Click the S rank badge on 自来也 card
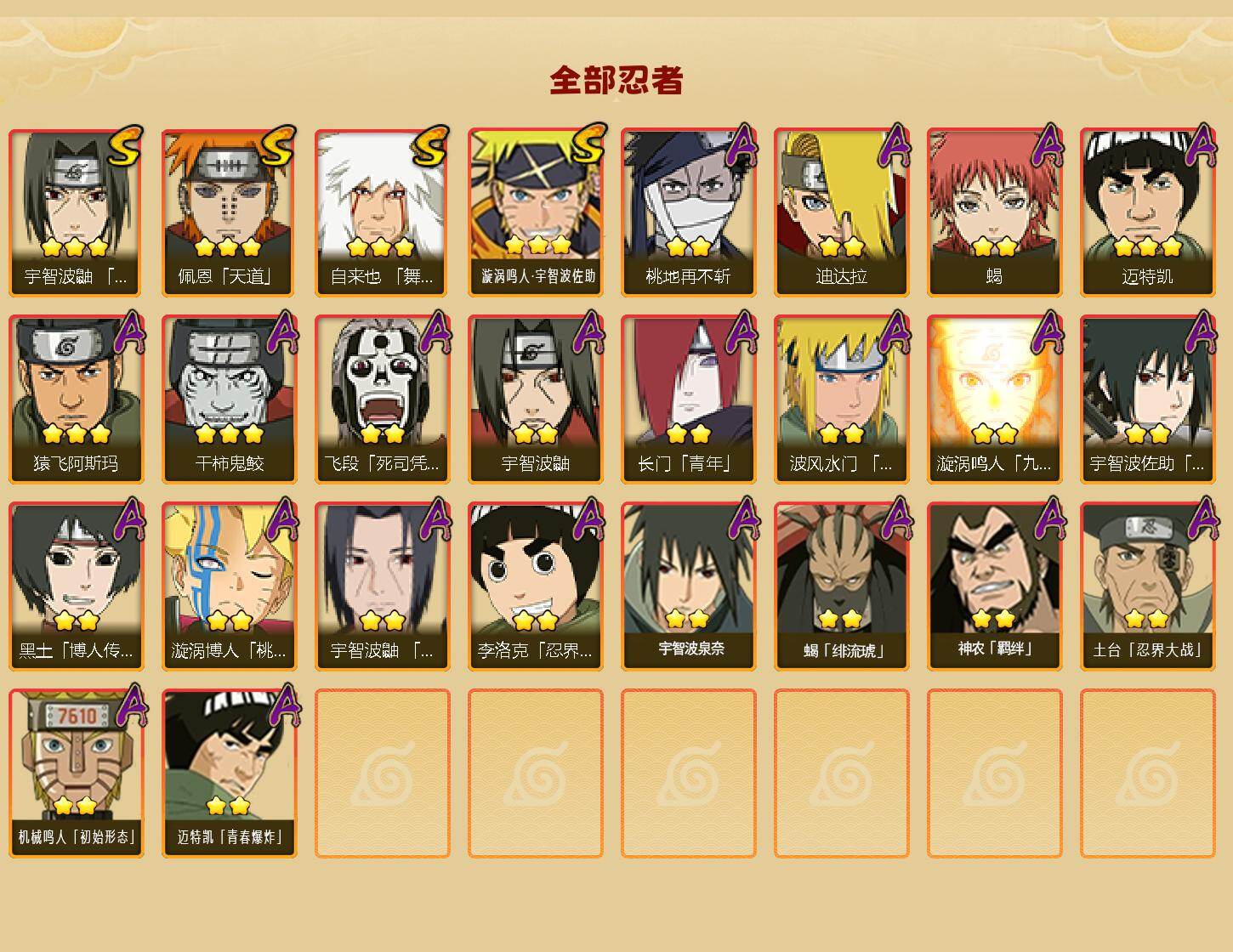The width and height of the screenshot is (1233, 952). click(x=430, y=145)
